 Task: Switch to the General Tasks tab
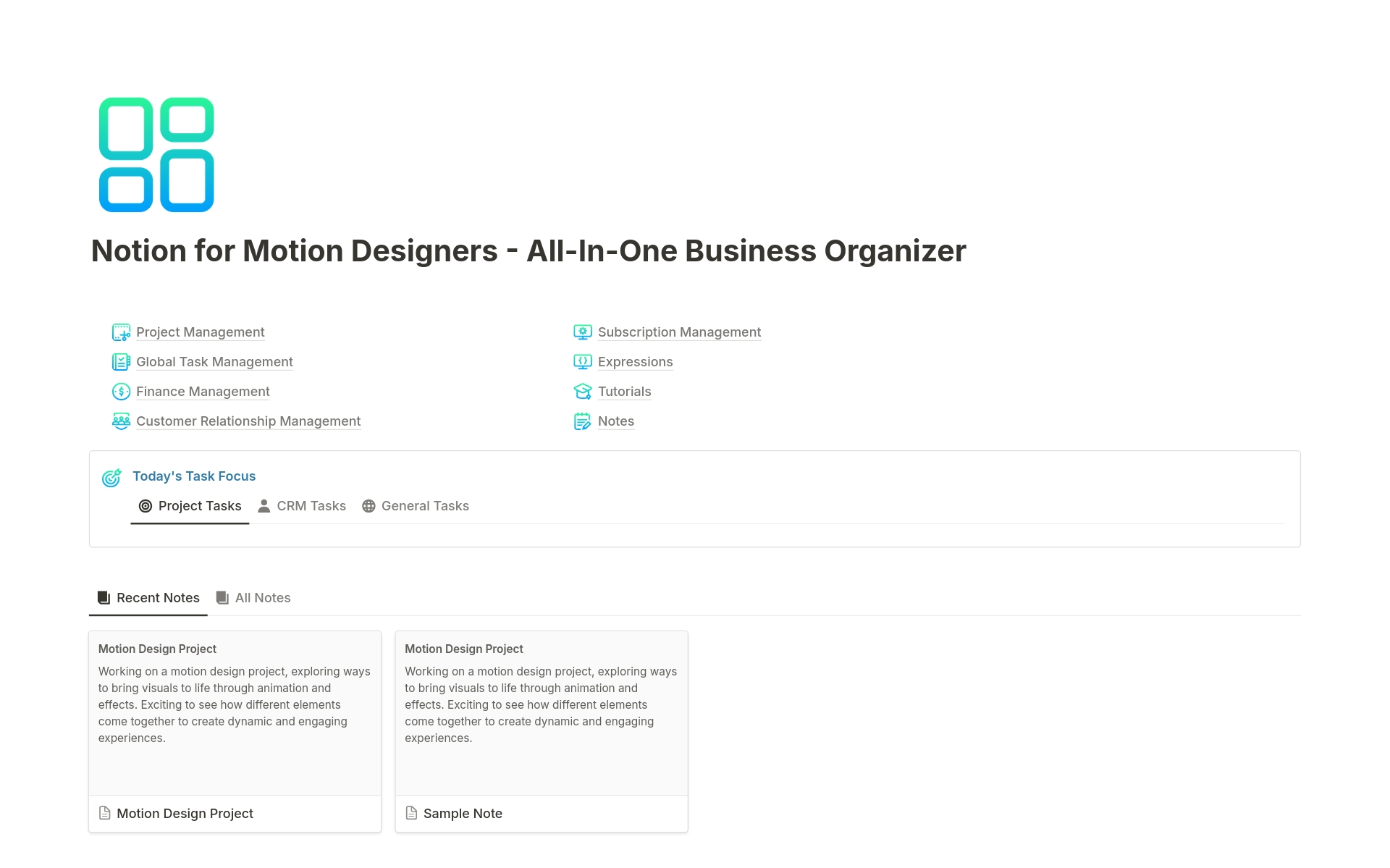(416, 506)
